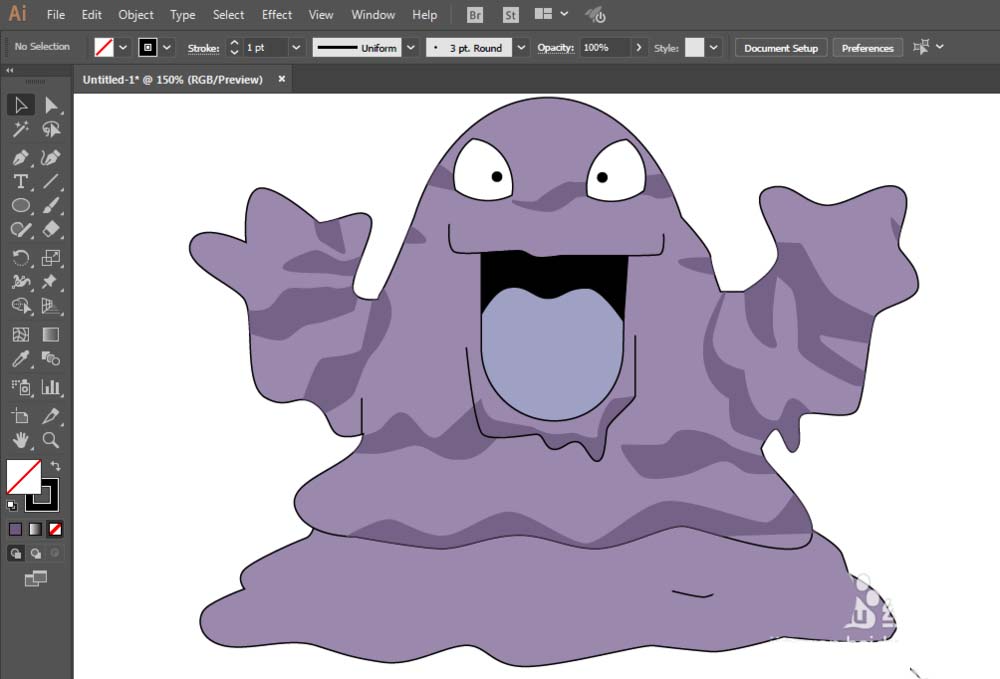Open Preferences from the control bar

point(868,48)
